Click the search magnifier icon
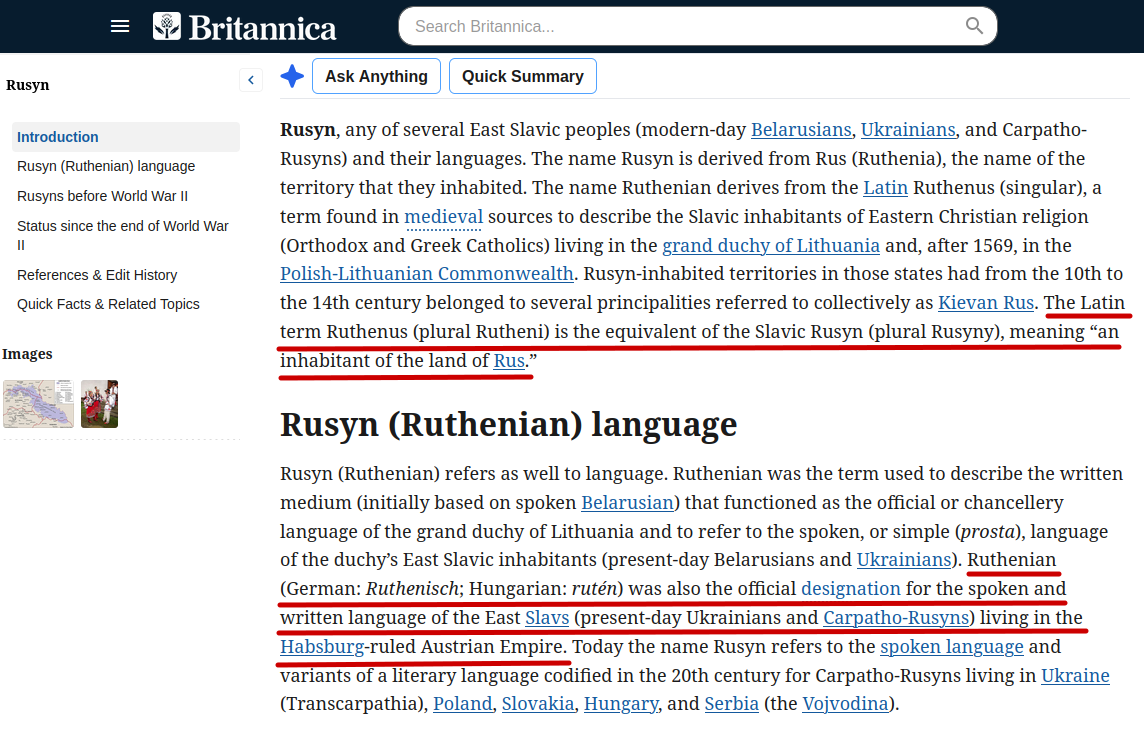This screenshot has height=734, width=1144. (974, 26)
